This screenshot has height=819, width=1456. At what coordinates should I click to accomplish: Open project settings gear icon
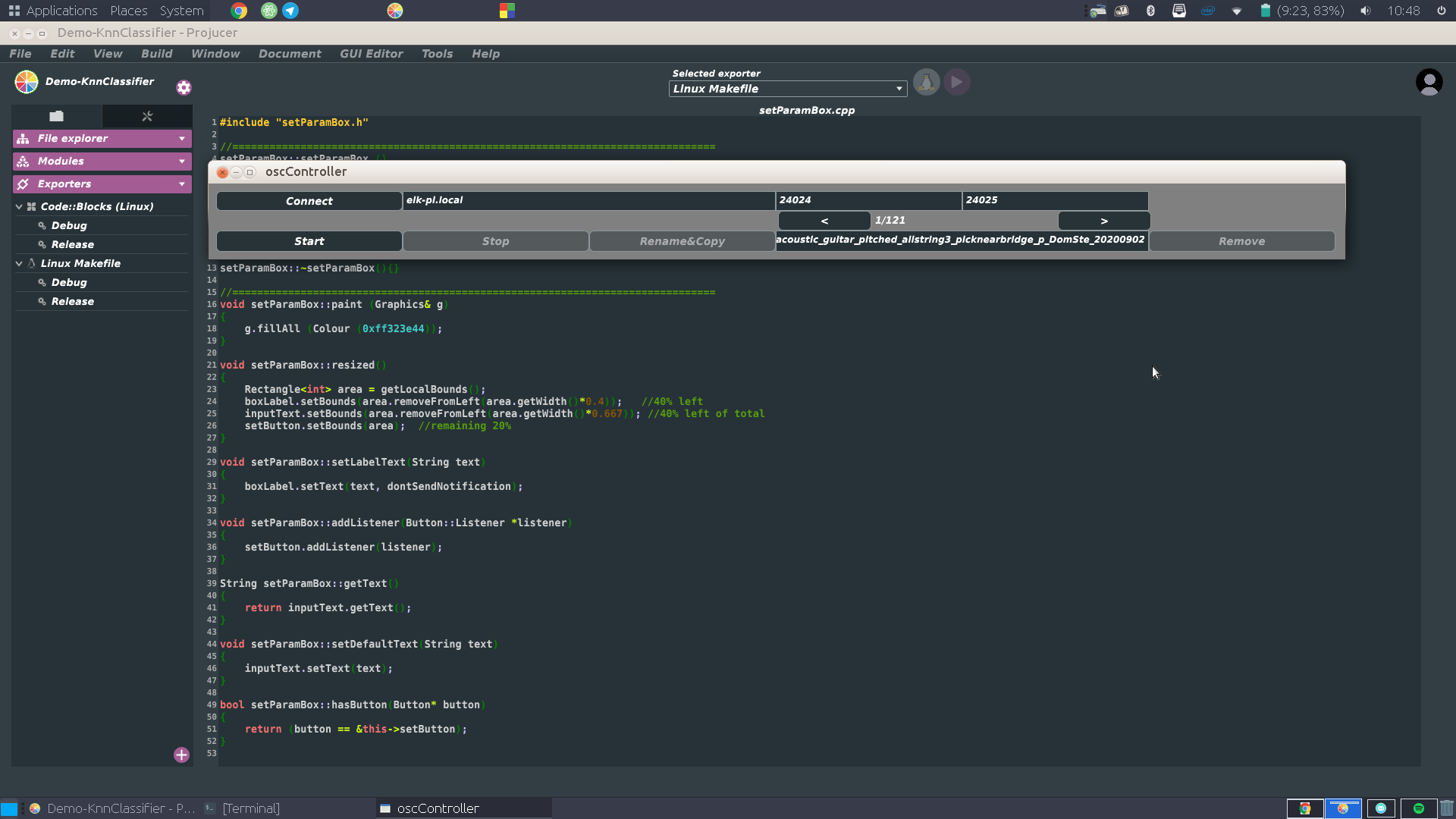(184, 87)
